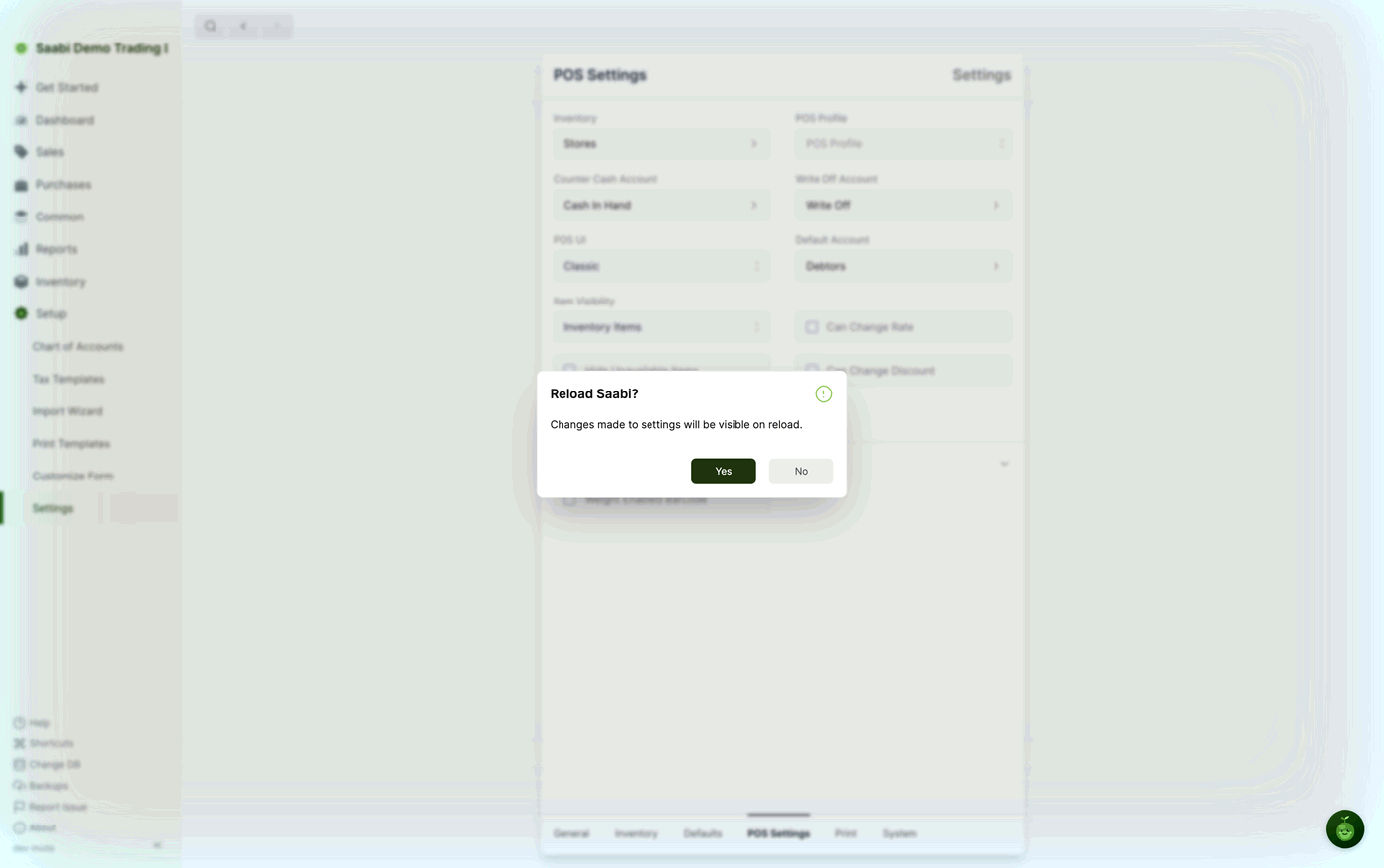Switch to the General settings tab
The height and width of the screenshot is (868, 1384).
(571, 833)
